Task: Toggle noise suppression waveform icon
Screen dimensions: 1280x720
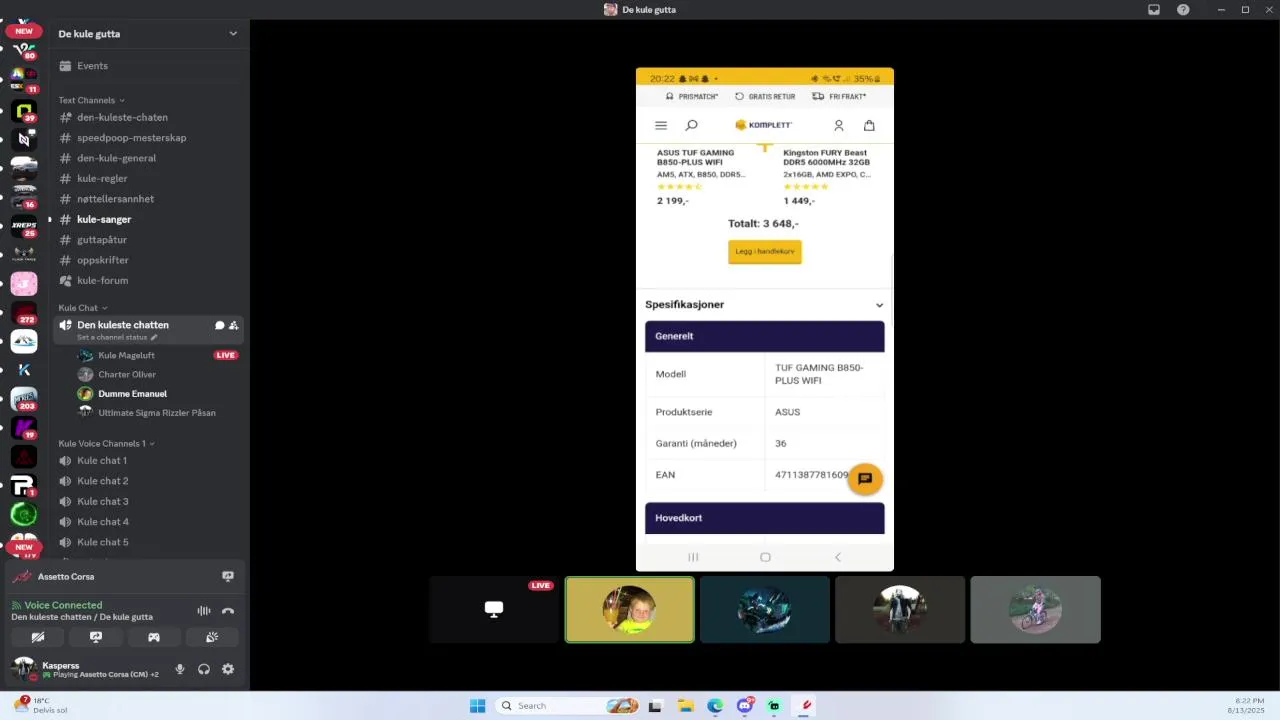Action: (204, 611)
